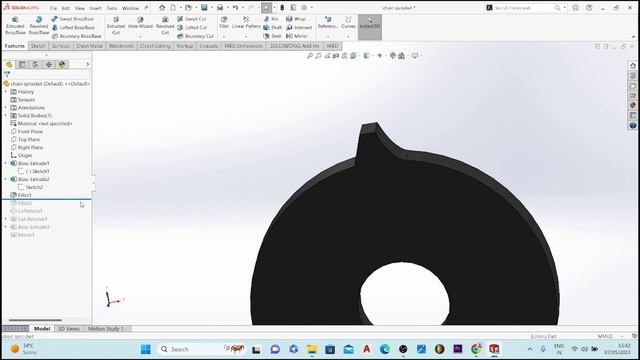Image resolution: width=640 pixels, height=360 pixels.
Task: Open the Edit menu
Action: (66, 8)
